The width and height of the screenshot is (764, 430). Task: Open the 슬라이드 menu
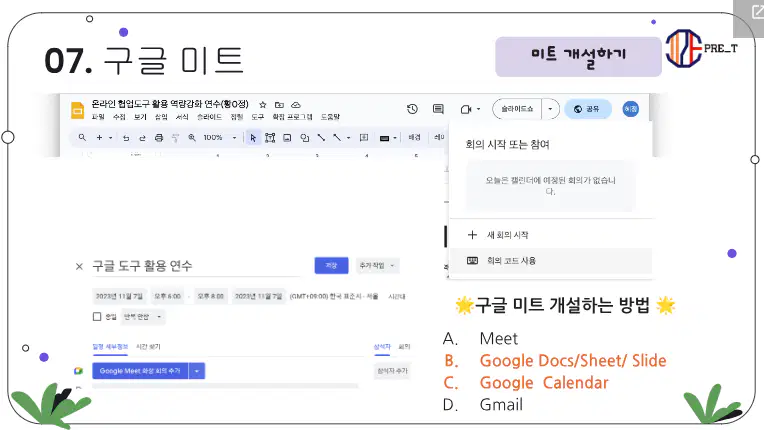pos(210,117)
